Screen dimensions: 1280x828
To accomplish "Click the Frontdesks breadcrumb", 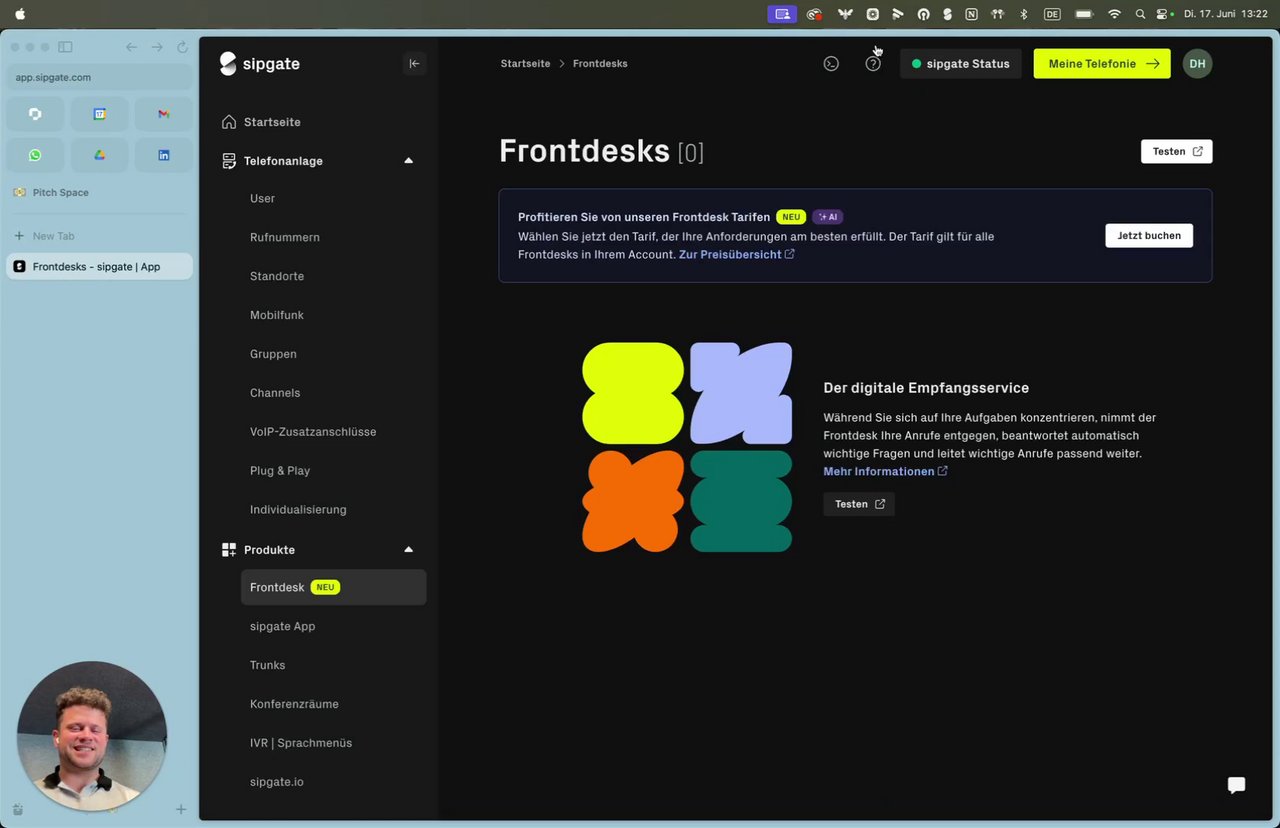I will click(600, 64).
